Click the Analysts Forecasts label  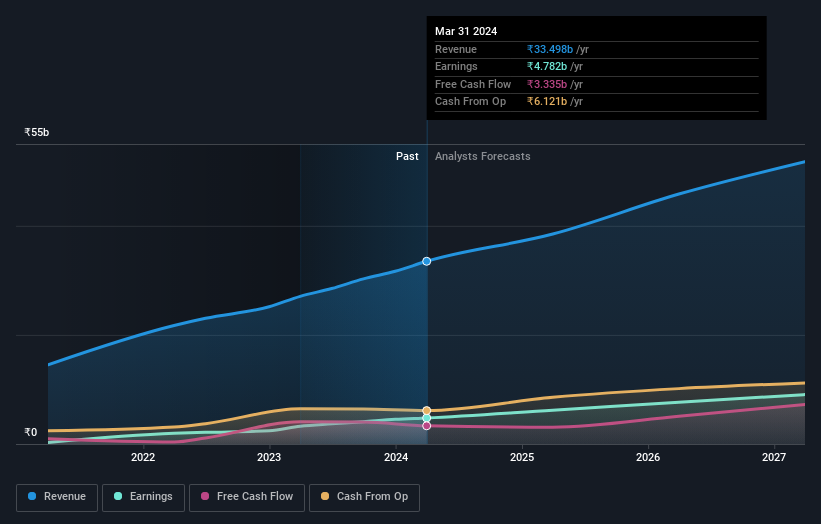482,156
